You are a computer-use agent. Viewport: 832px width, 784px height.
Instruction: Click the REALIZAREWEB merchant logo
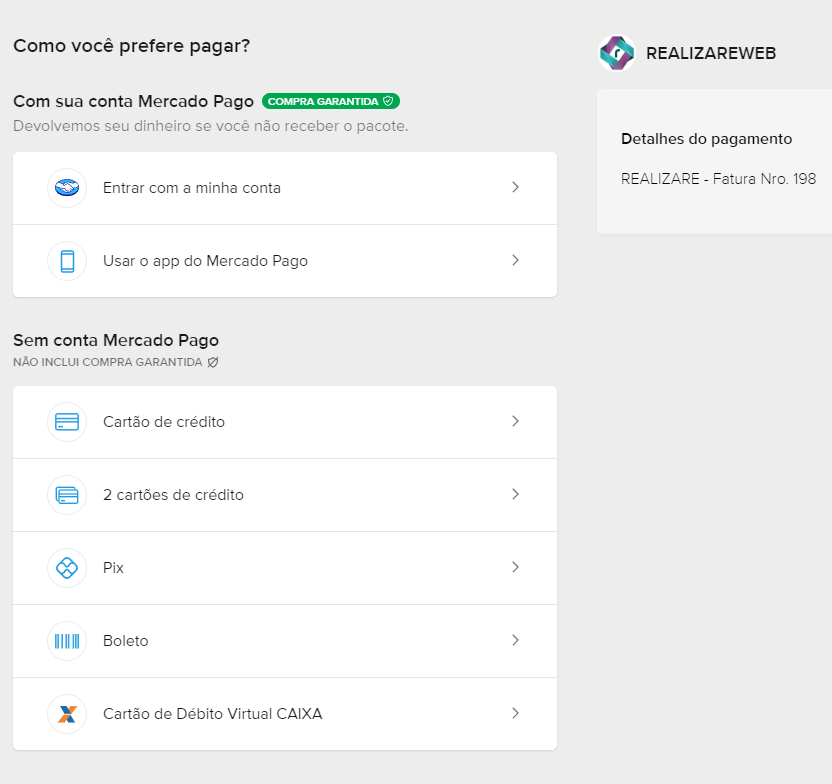coord(617,53)
